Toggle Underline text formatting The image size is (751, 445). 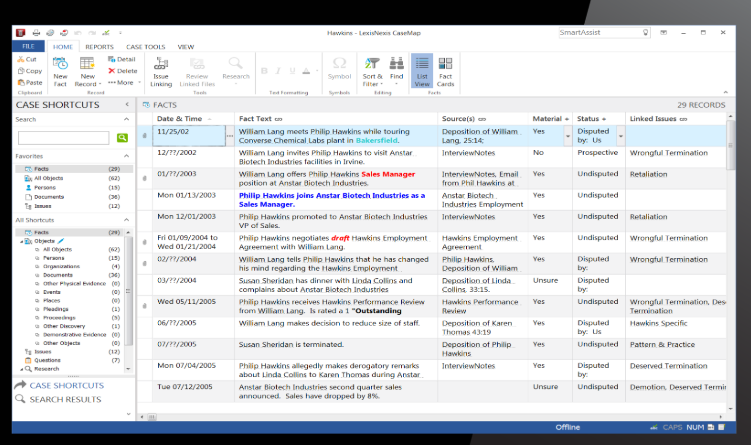click(292, 71)
